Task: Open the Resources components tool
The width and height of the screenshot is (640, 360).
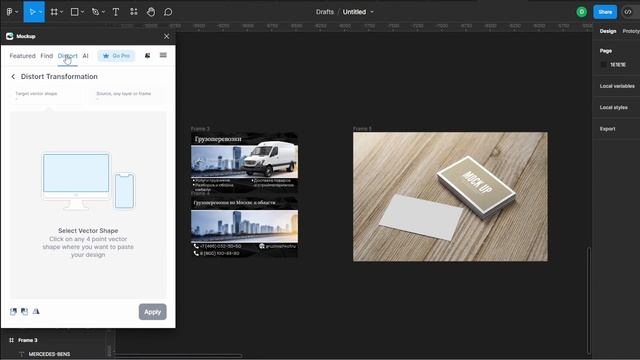Action: pyautogui.click(x=133, y=12)
